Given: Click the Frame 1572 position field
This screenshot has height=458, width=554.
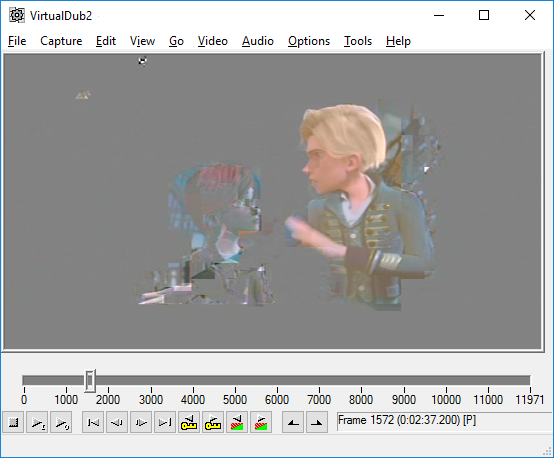Looking at the screenshot, I should coord(444,421).
